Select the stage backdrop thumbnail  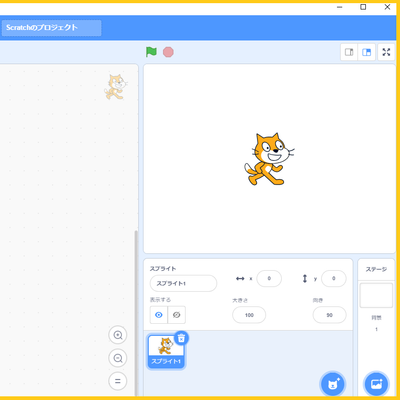click(376, 295)
